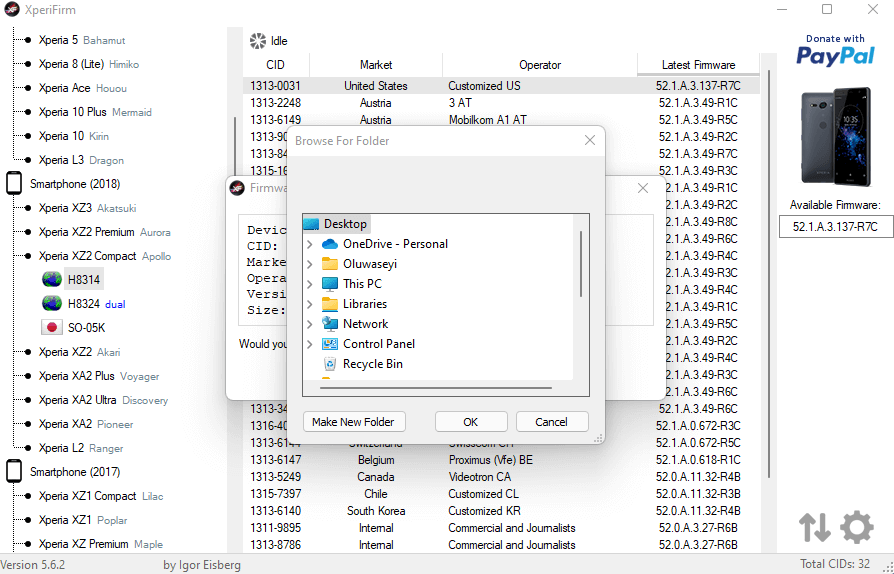Select the Control Panel icon
This screenshot has height=574, width=894.
330,343
